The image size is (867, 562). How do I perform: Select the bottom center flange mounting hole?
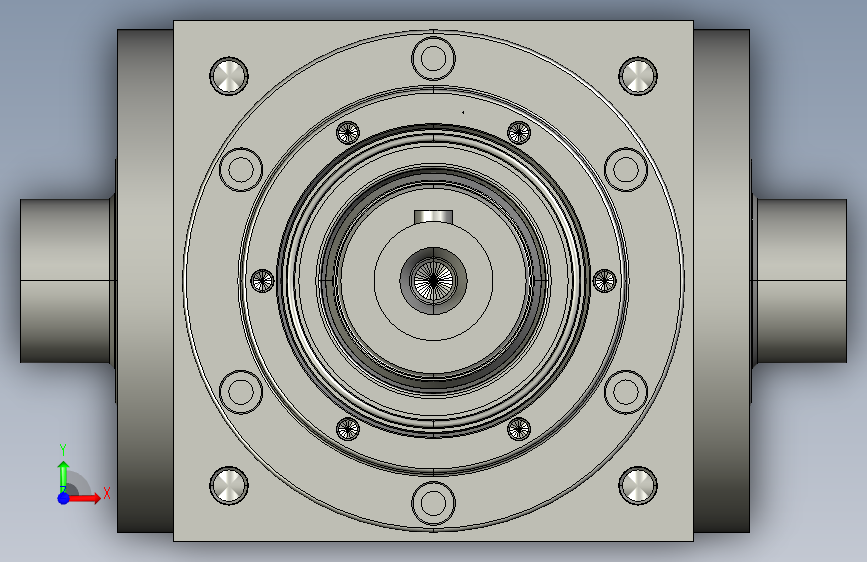(x=434, y=503)
